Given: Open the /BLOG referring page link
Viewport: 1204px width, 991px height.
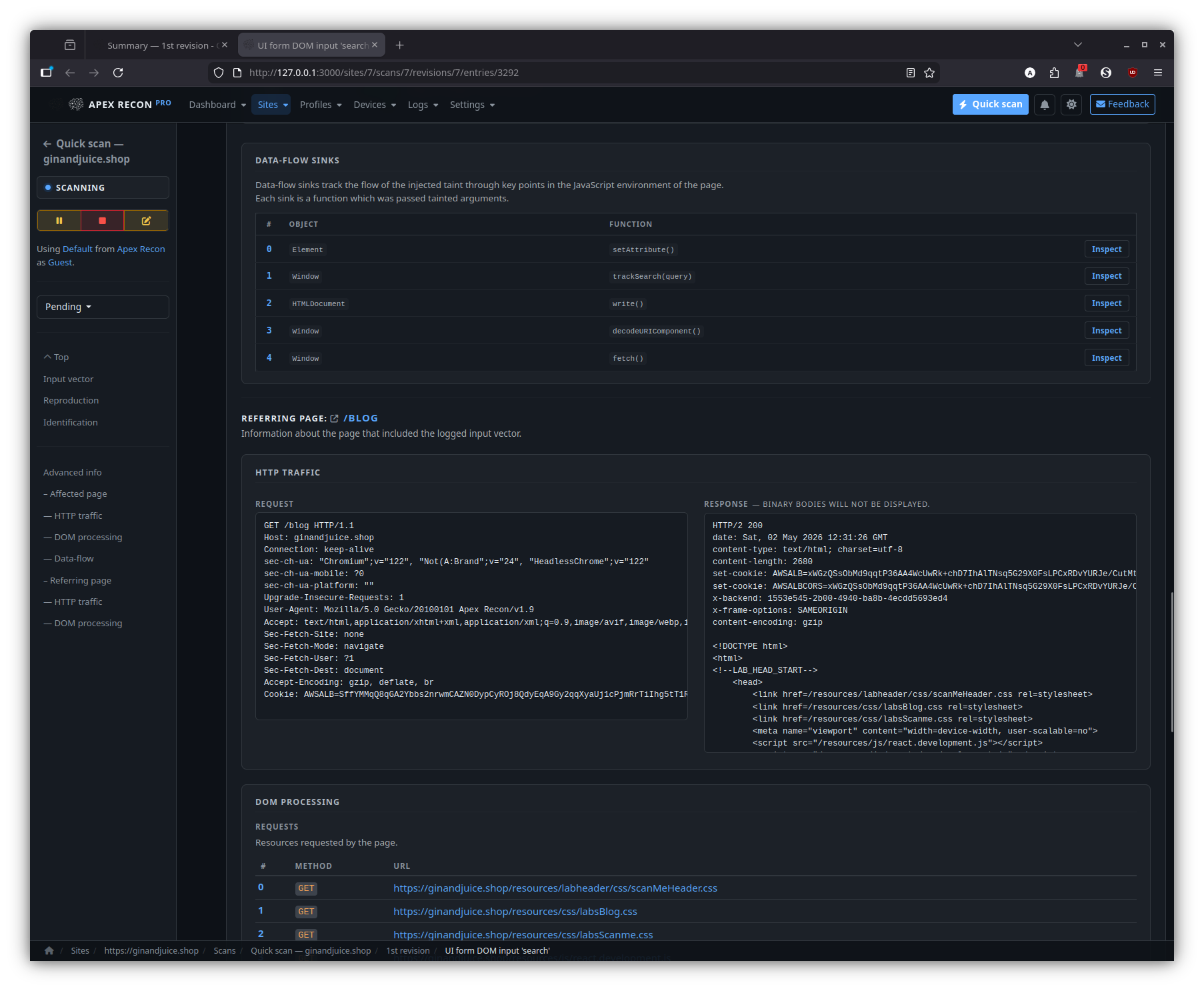Looking at the screenshot, I should (361, 419).
